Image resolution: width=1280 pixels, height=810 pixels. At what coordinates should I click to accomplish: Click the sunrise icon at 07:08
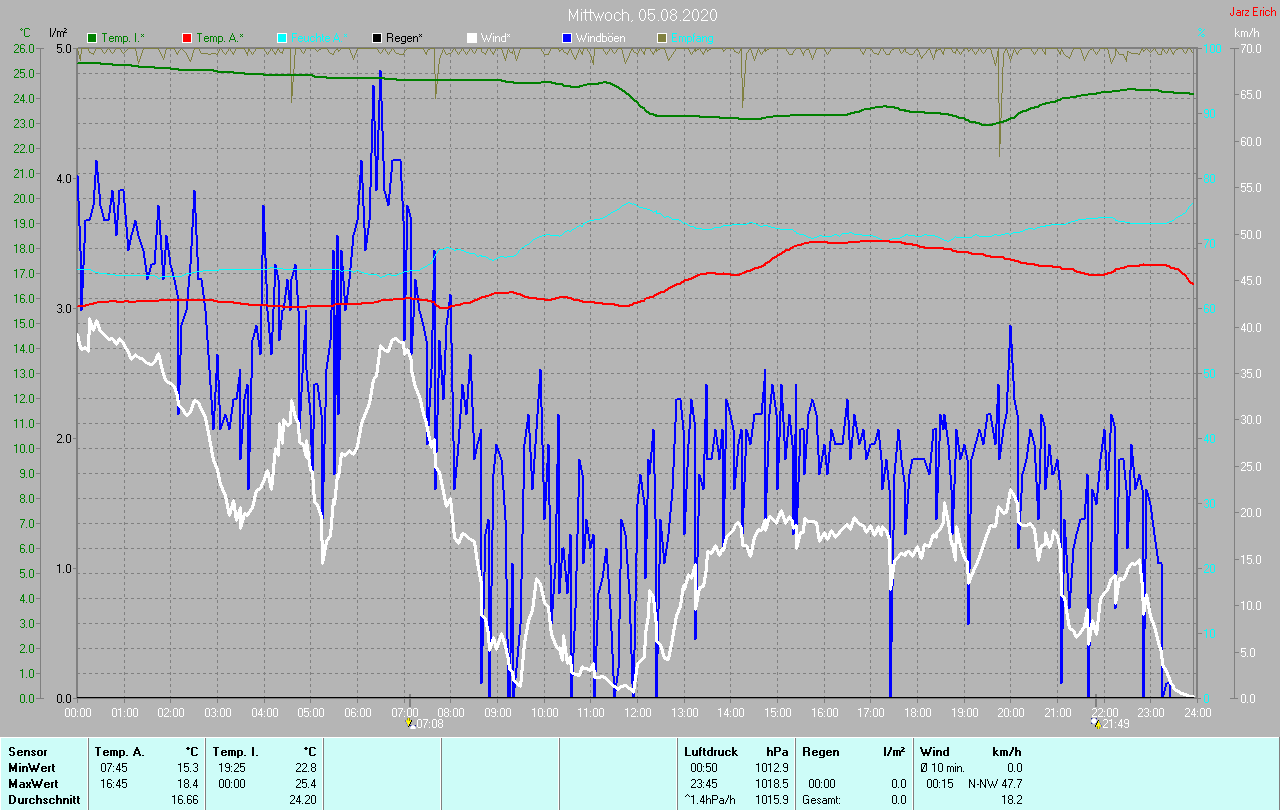(409, 723)
